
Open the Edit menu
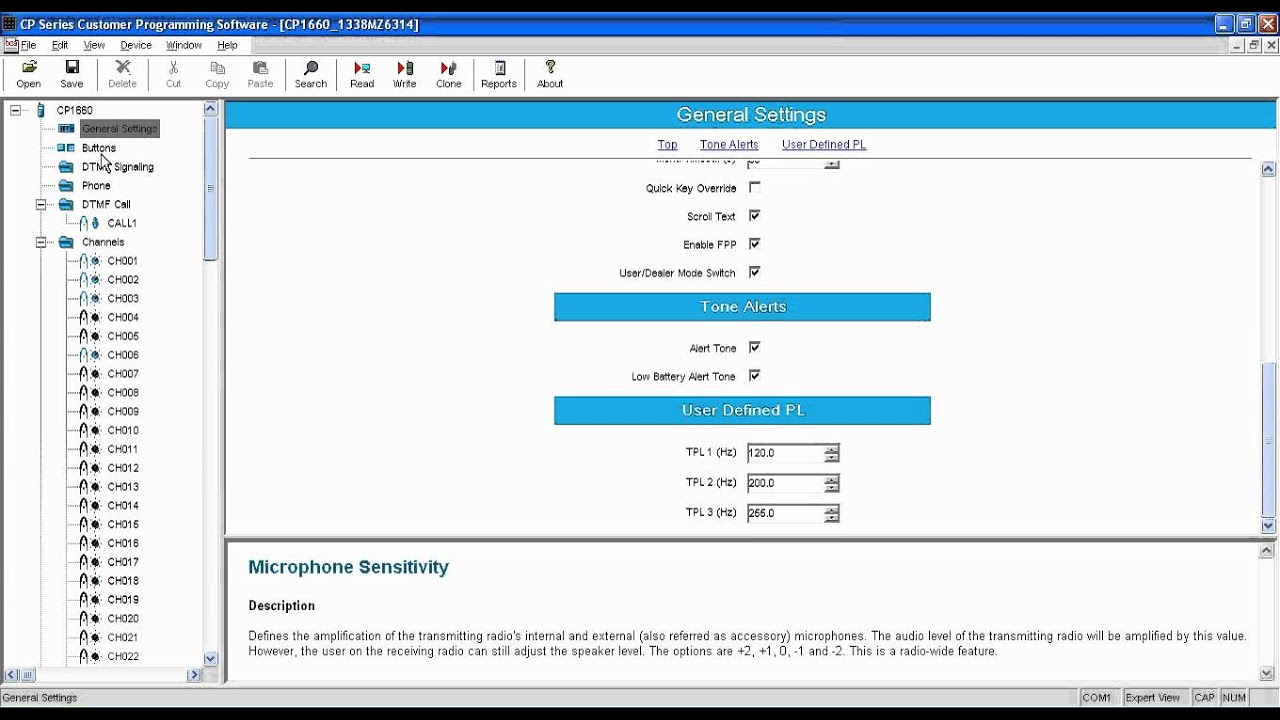point(60,45)
